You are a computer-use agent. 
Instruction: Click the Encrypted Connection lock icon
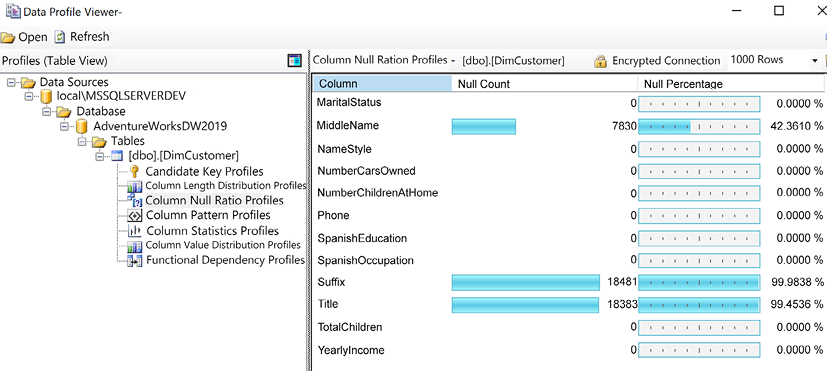[x=600, y=61]
